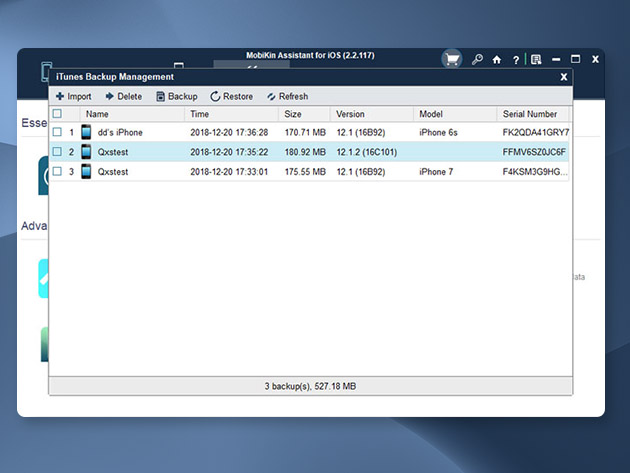630x473 pixels.
Task: Check the box for dd's iPhone
Action: point(57,132)
